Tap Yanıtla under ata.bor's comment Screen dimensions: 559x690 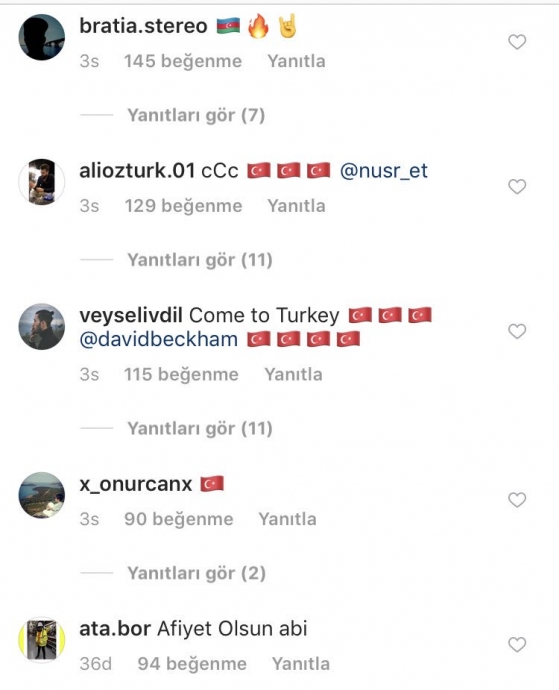(x=301, y=664)
